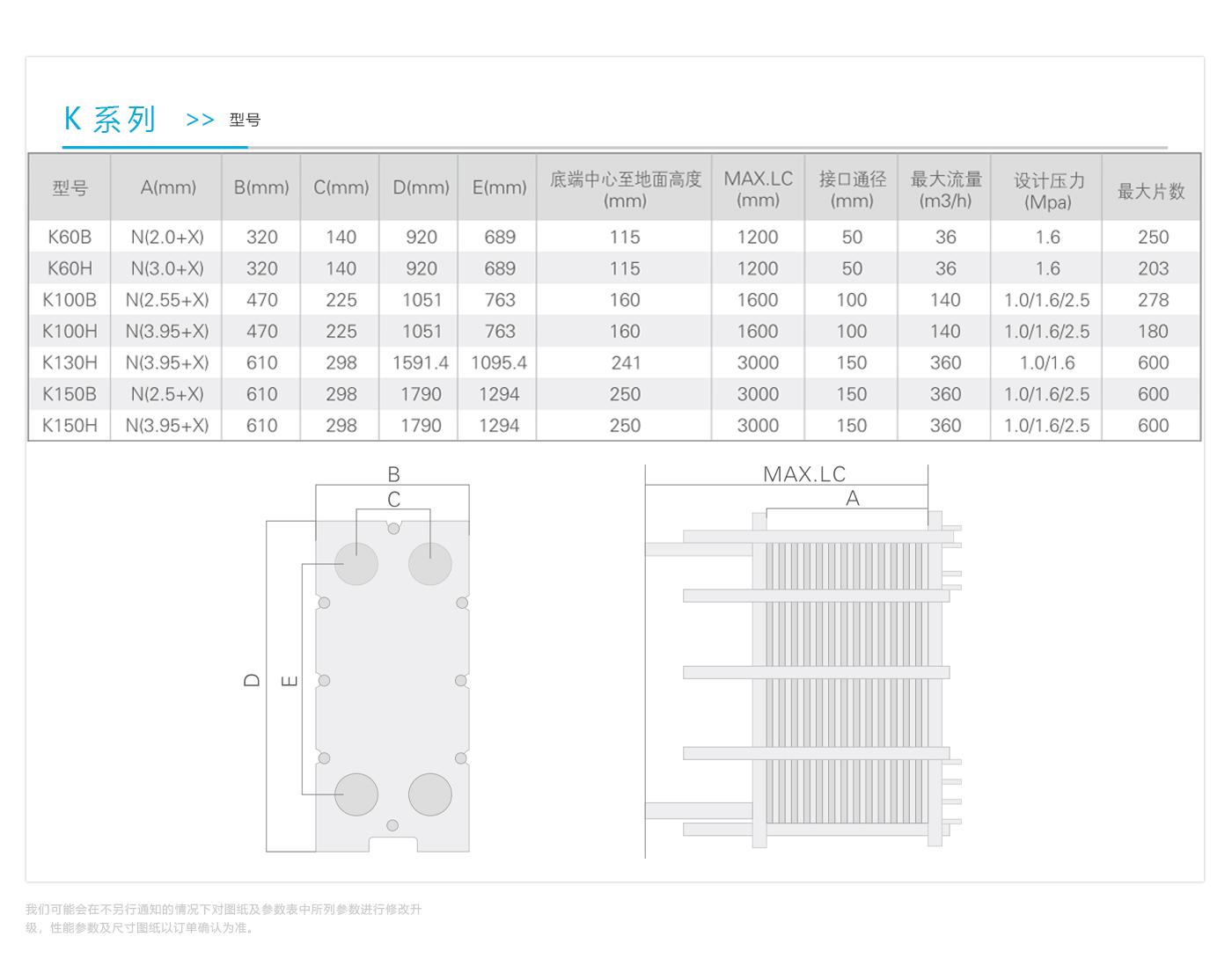Screen dimensions: 1232x966
Task: Click the D dimension label left of plate
Action: point(252,680)
